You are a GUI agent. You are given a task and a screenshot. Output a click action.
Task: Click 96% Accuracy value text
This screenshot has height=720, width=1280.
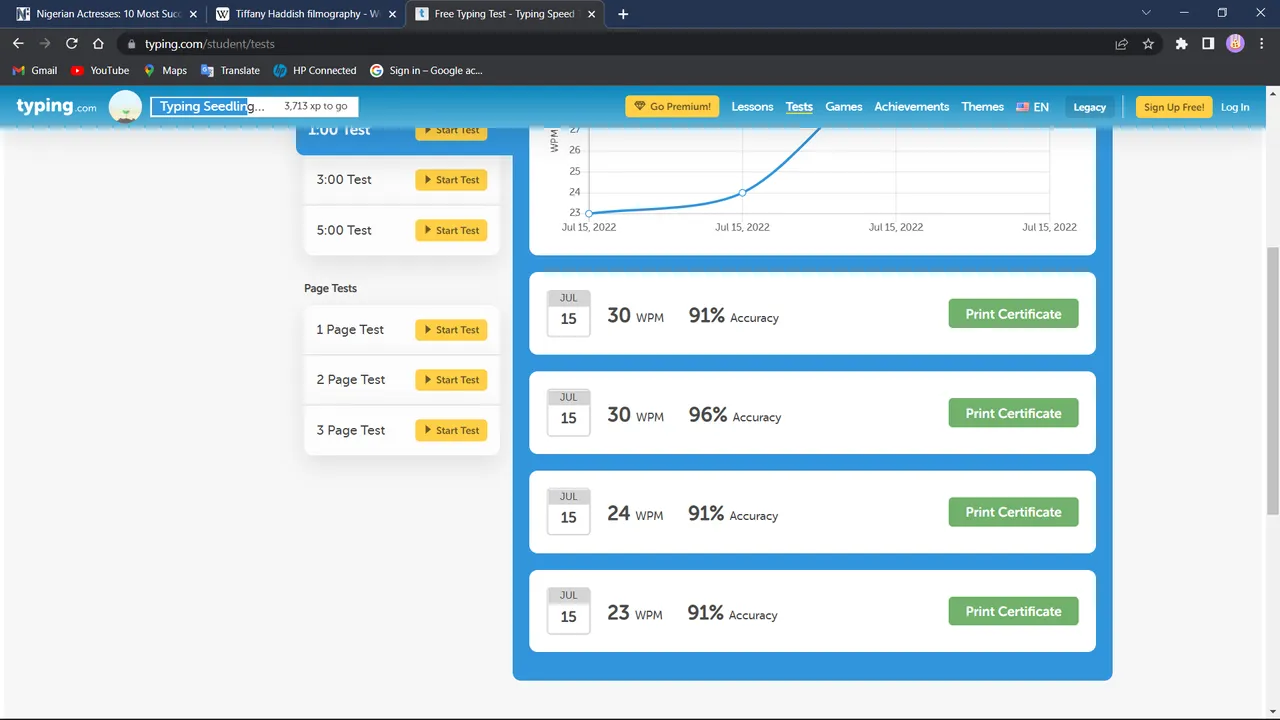[x=735, y=415]
